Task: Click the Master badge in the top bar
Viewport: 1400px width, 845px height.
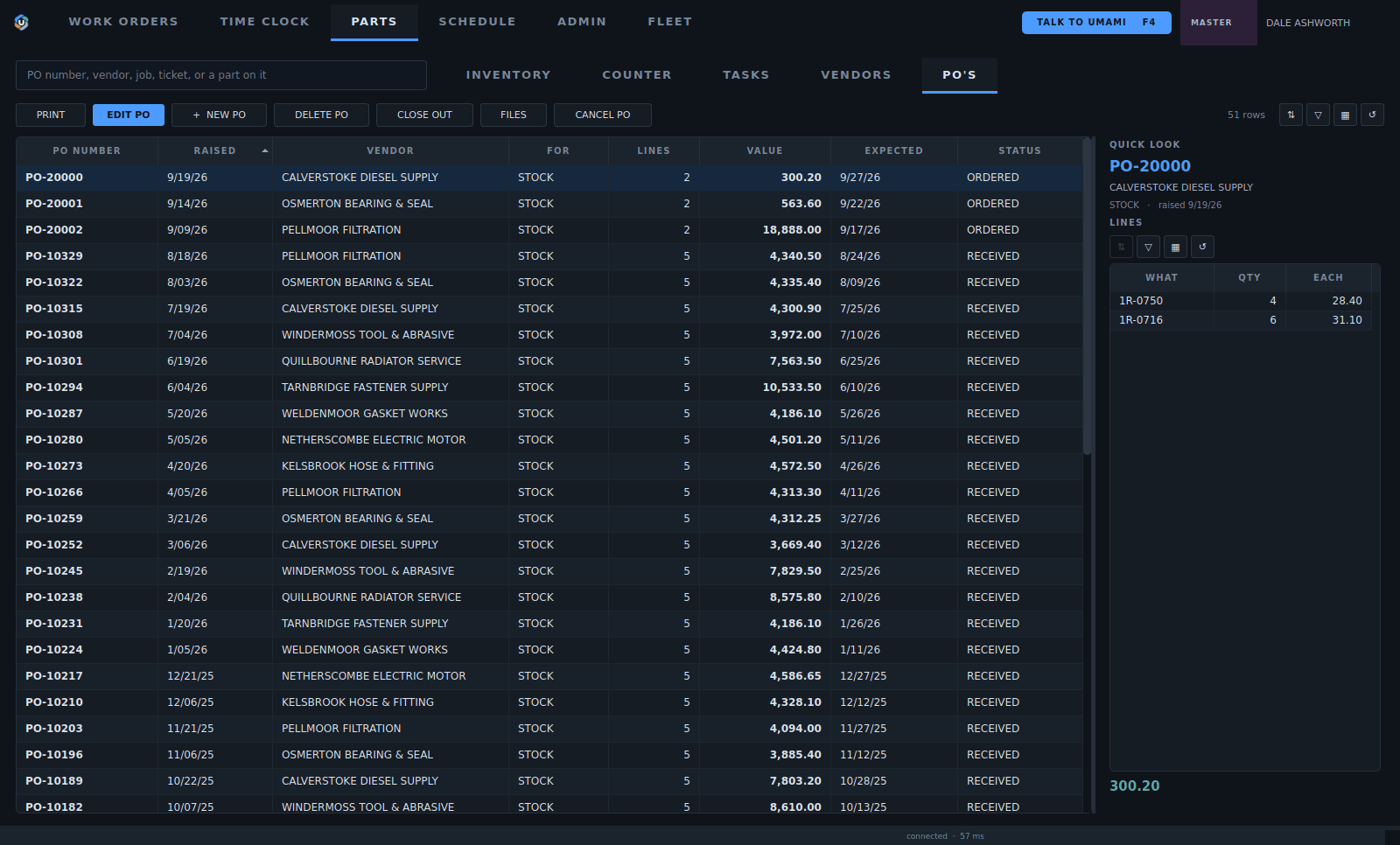Action: click(x=1218, y=23)
